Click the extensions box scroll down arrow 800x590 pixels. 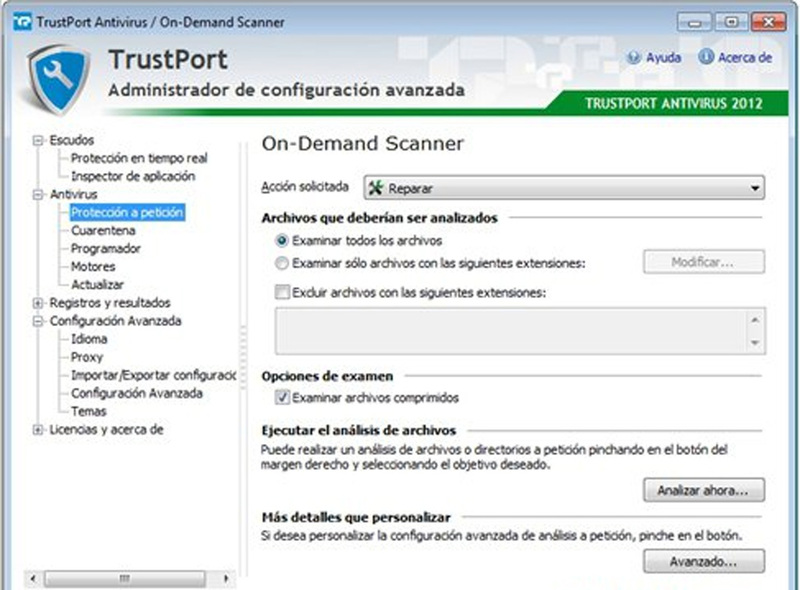pyautogui.click(x=755, y=342)
